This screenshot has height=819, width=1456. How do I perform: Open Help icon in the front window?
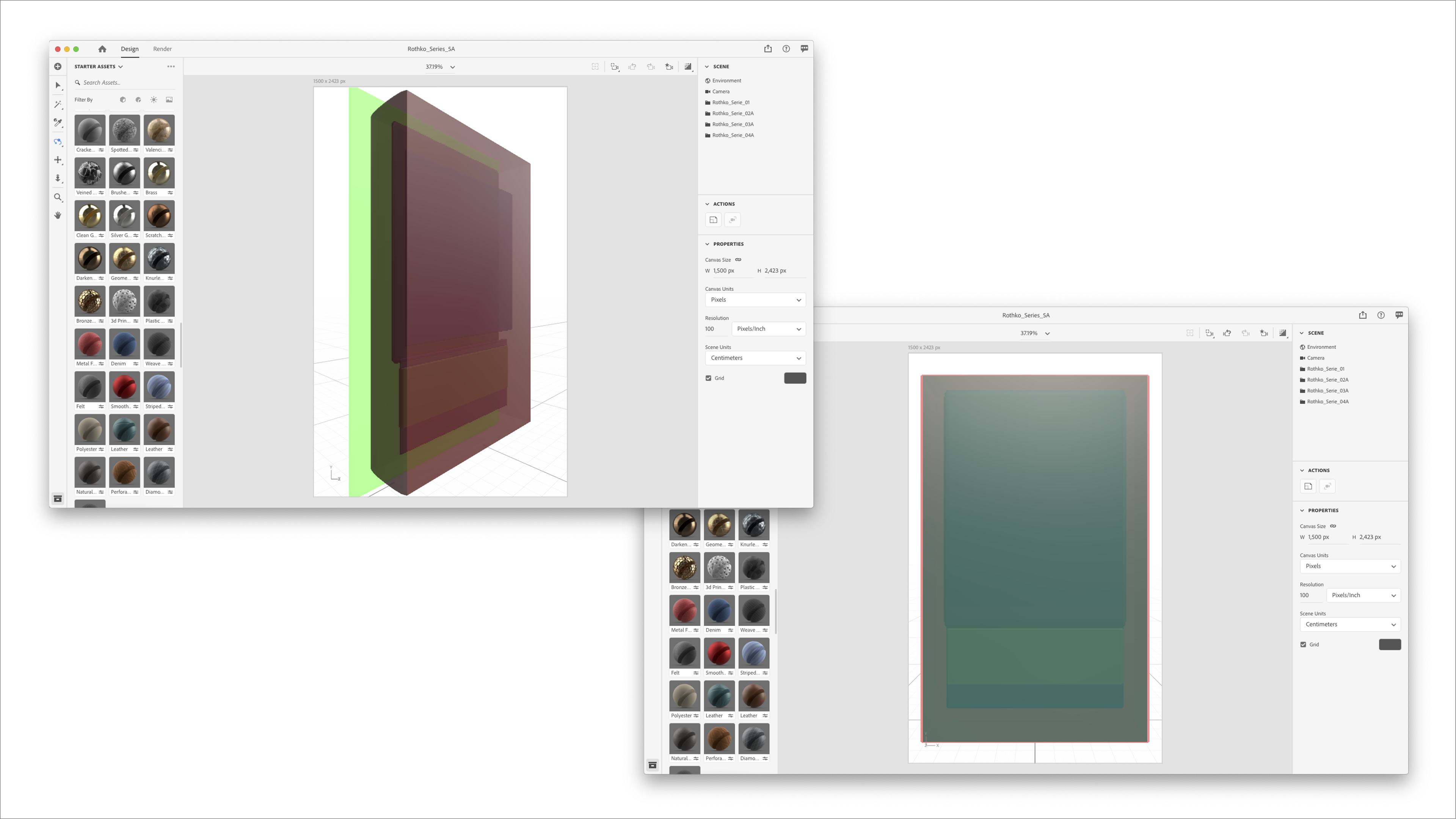coord(786,49)
